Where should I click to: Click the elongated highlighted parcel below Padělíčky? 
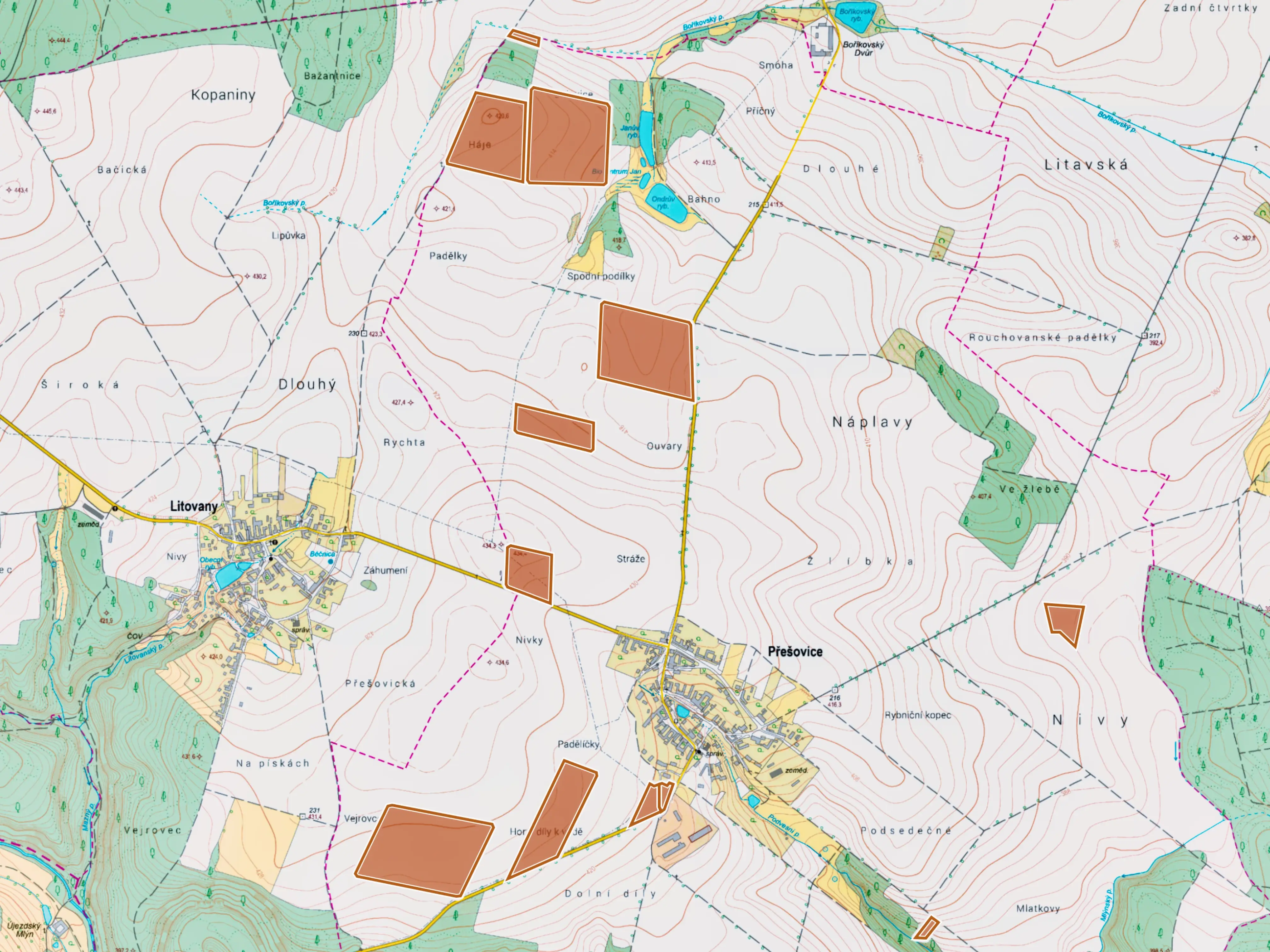coord(556,818)
